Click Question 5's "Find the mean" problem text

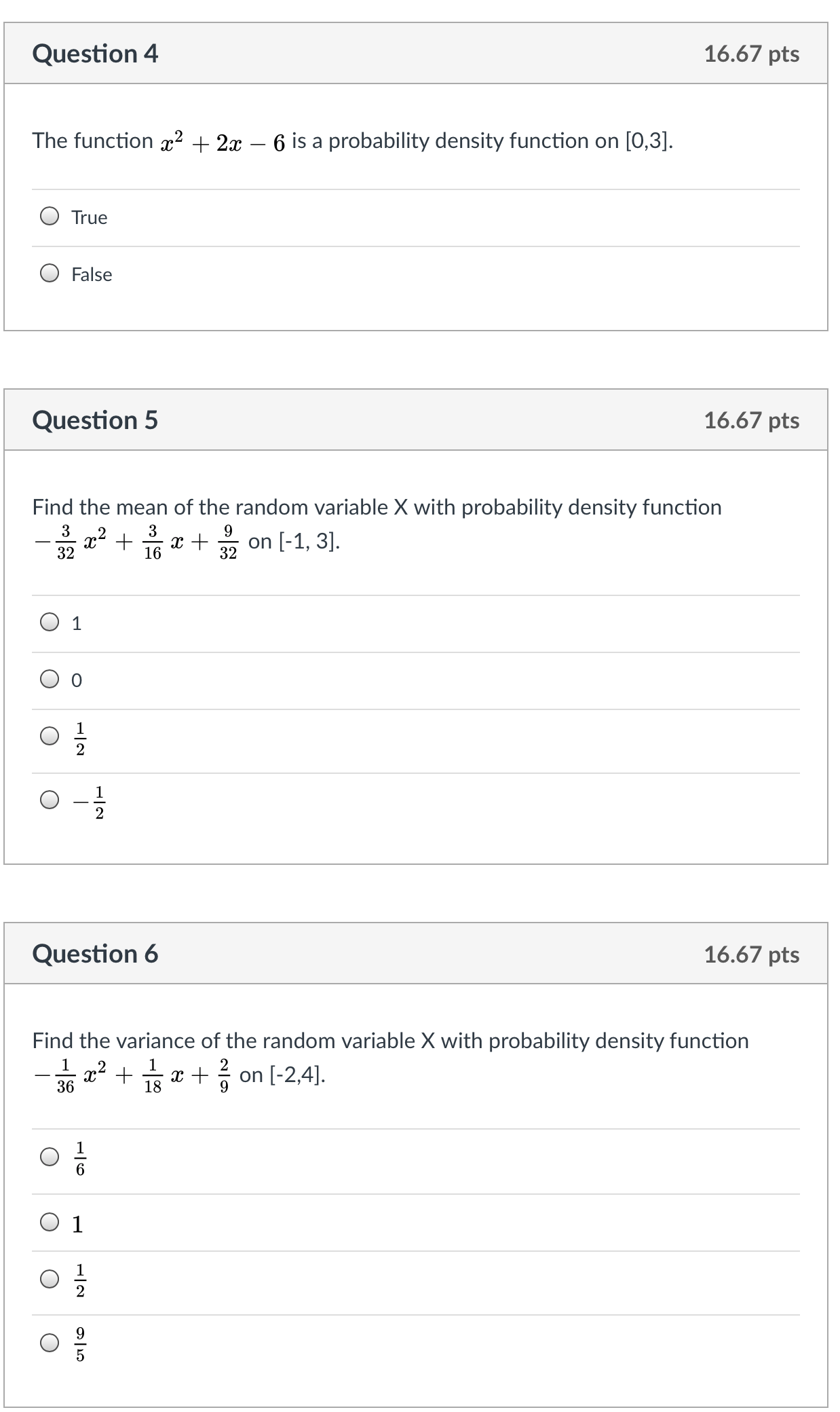(377, 507)
